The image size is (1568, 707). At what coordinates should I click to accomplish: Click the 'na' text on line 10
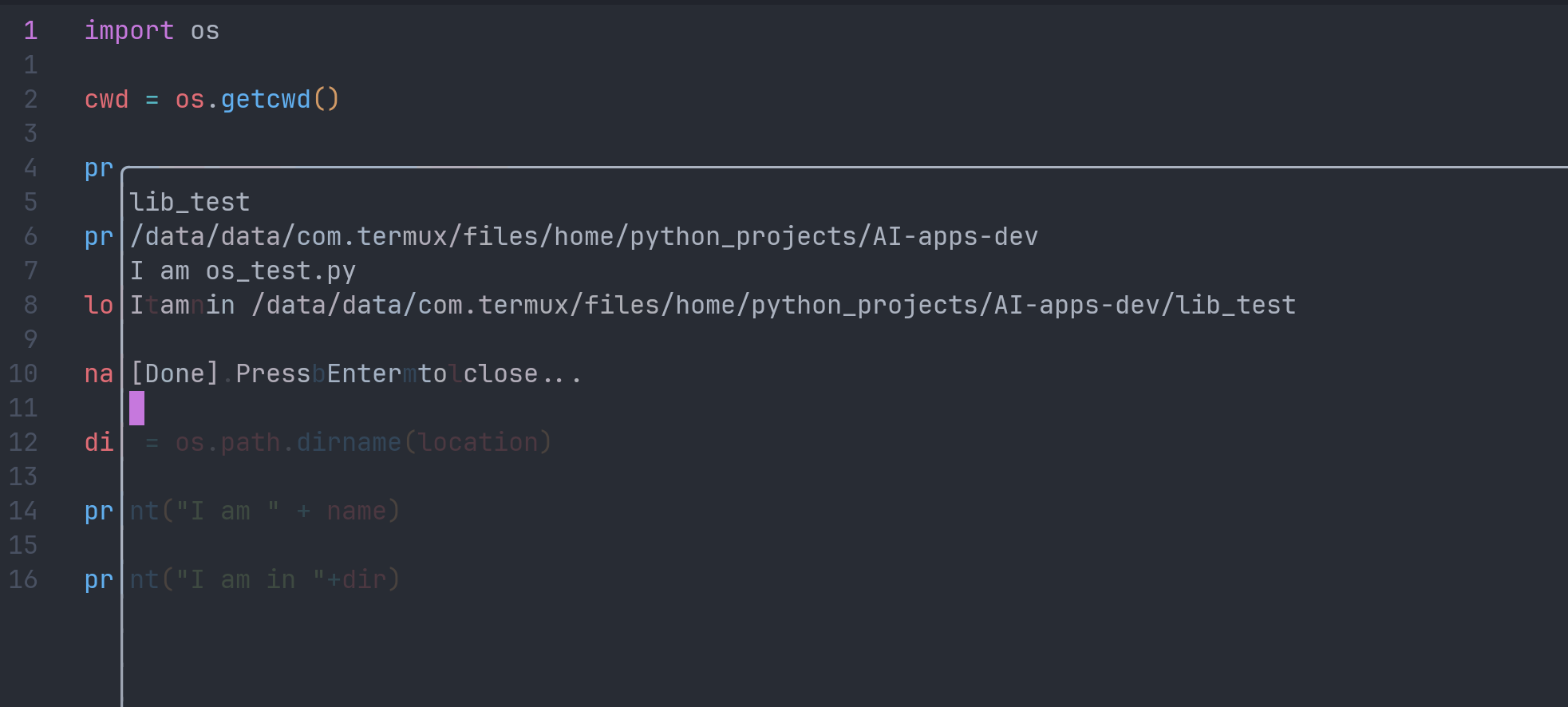click(x=99, y=373)
